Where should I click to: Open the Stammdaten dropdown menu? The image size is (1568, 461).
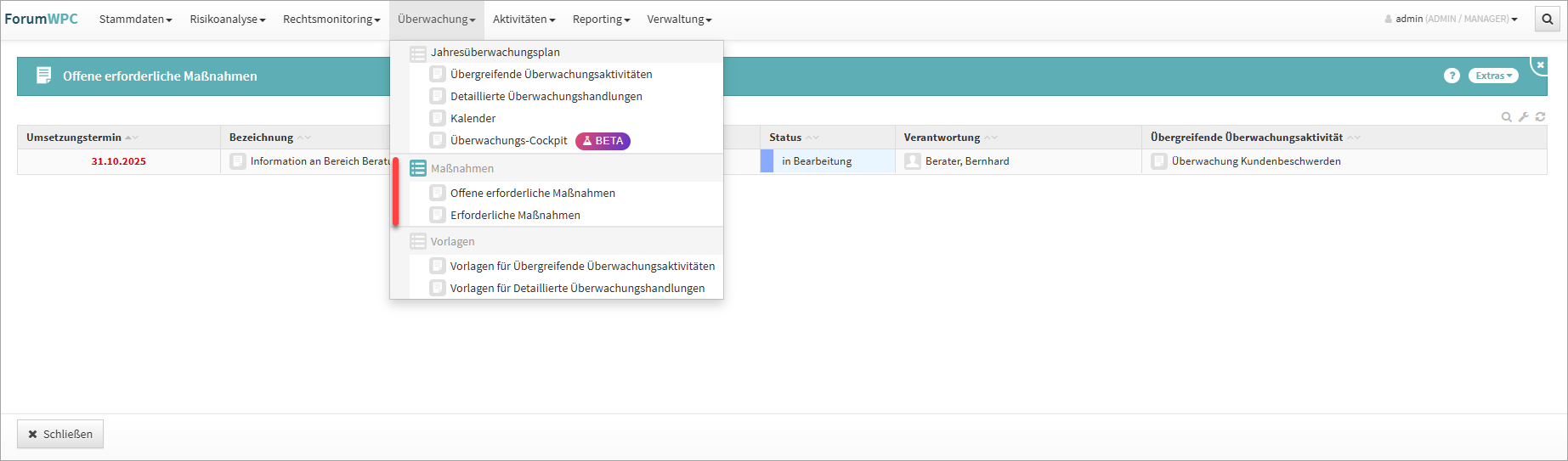click(135, 19)
